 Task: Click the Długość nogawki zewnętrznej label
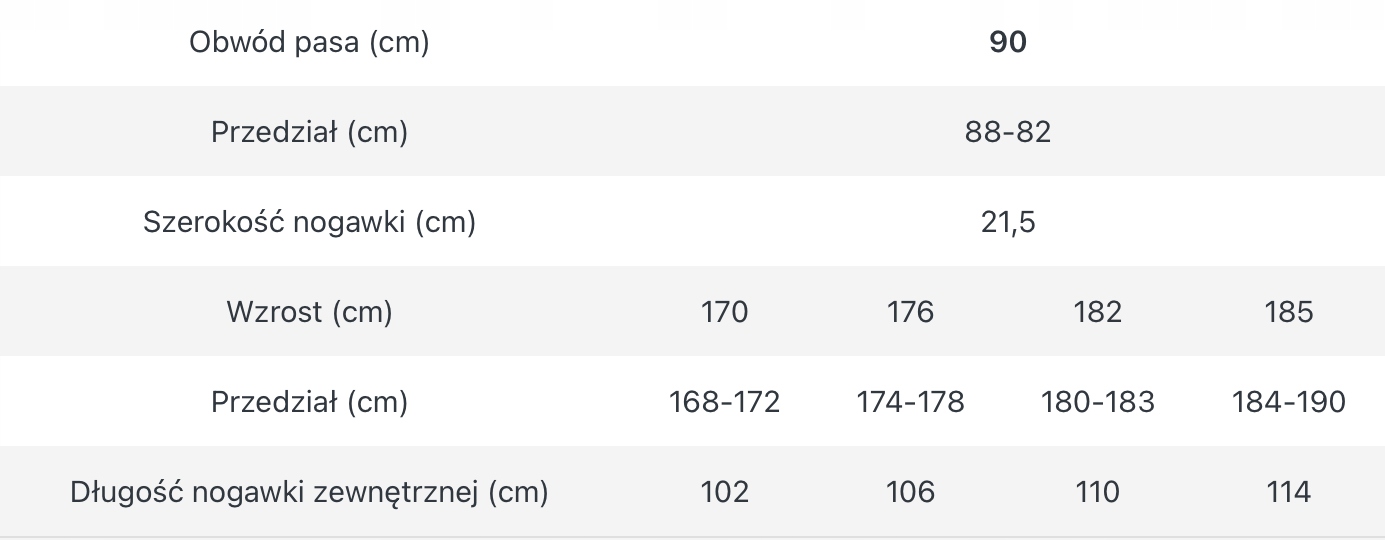(x=309, y=492)
